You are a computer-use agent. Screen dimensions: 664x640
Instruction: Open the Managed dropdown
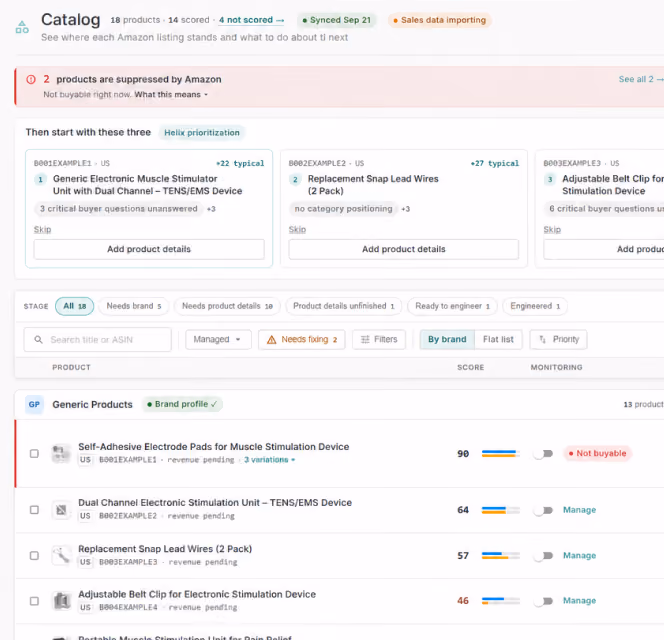[x=219, y=339]
